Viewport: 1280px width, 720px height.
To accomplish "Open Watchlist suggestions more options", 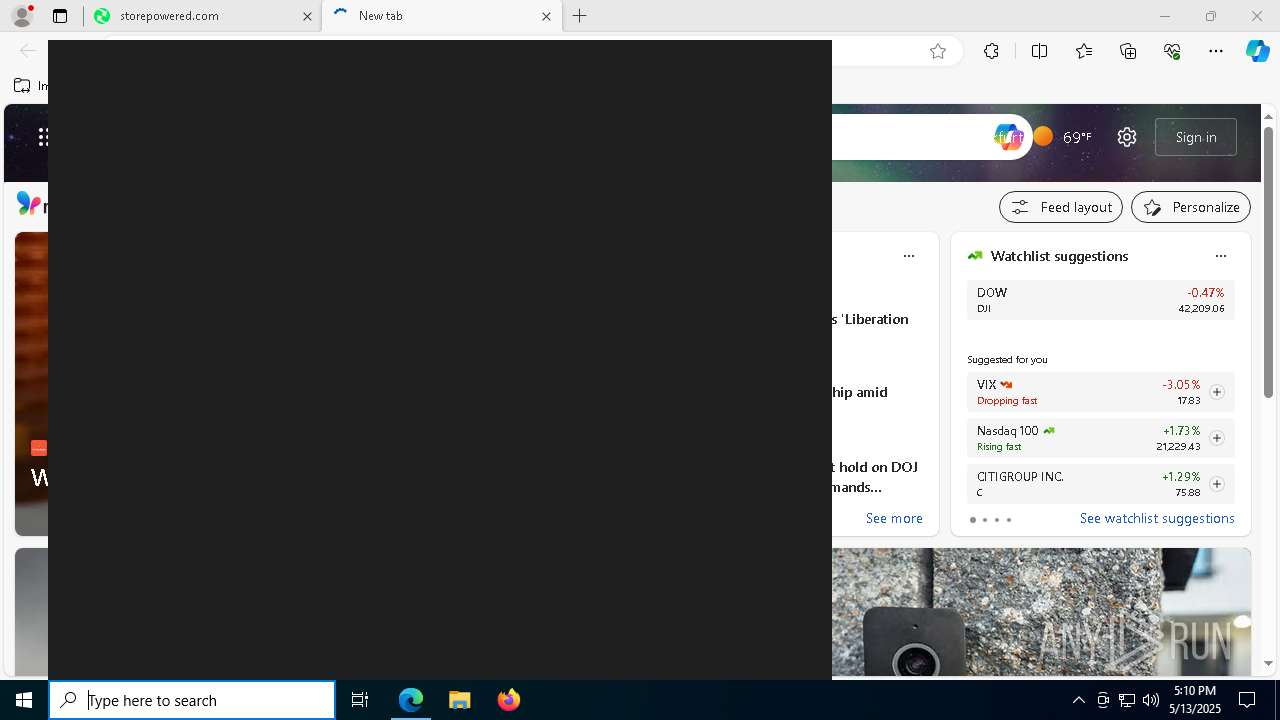I will (x=1220, y=256).
